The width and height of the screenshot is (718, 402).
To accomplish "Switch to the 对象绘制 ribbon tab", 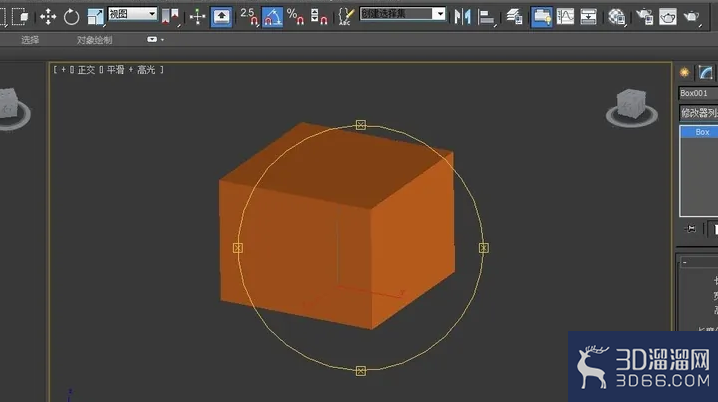I will [x=94, y=40].
